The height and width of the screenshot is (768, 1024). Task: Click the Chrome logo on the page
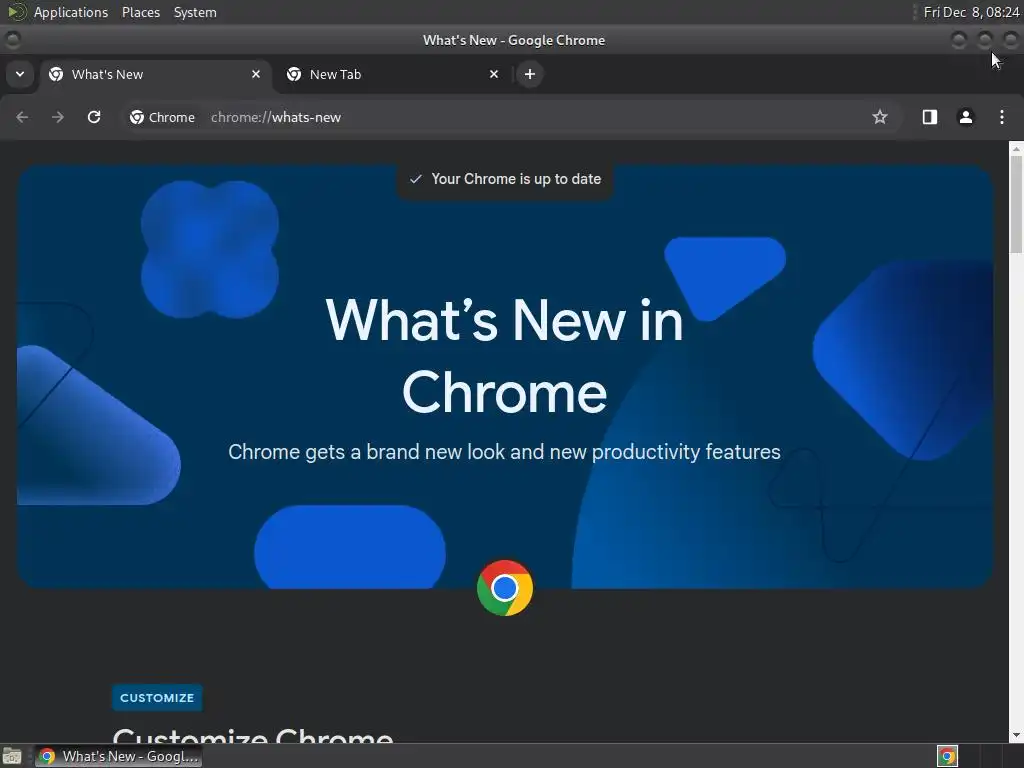pos(505,588)
